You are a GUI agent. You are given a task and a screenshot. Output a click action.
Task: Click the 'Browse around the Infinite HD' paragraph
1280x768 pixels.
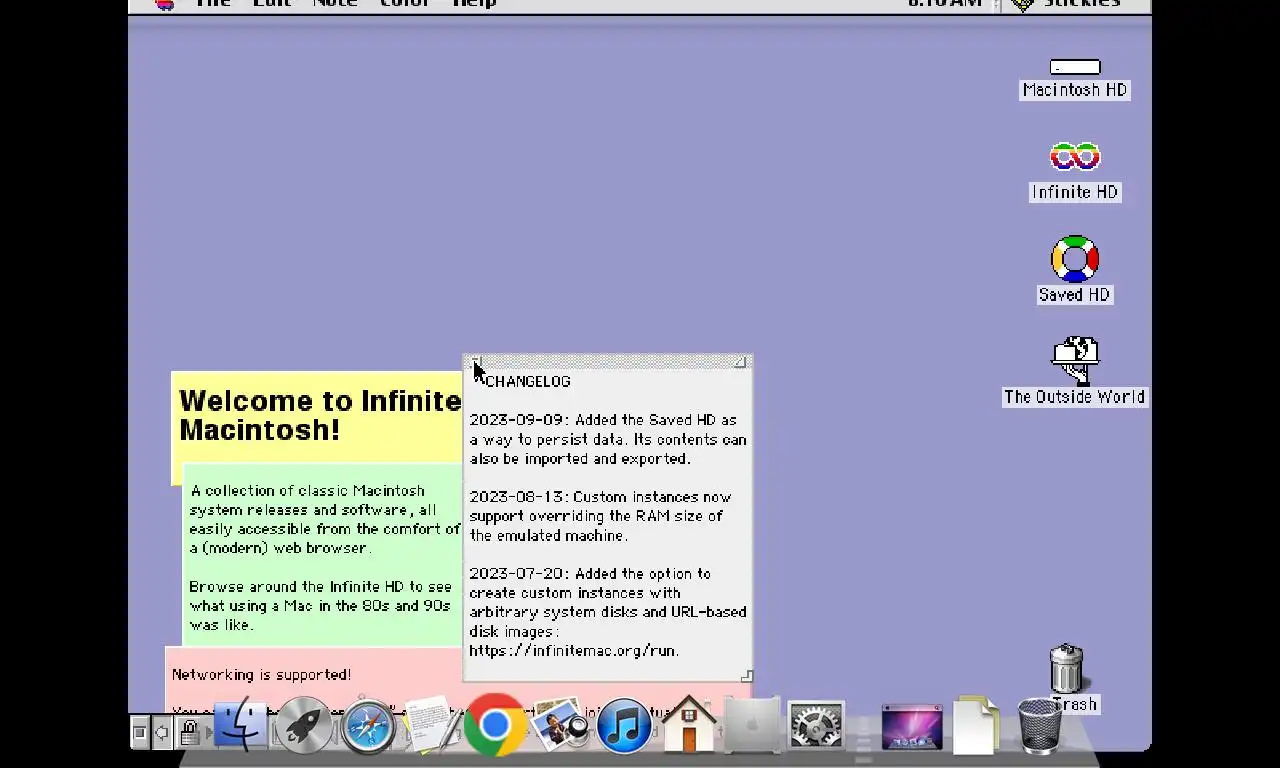pyautogui.click(x=321, y=605)
